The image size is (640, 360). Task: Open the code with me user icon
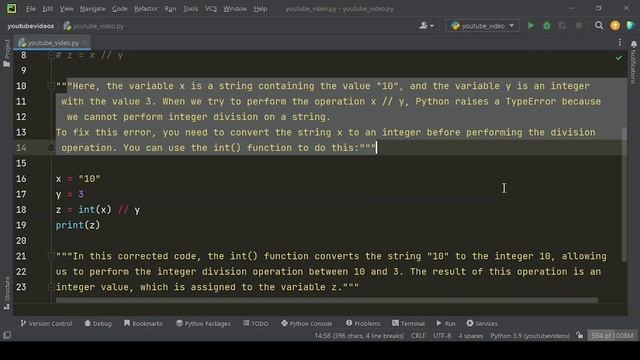pyautogui.click(x=427, y=26)
